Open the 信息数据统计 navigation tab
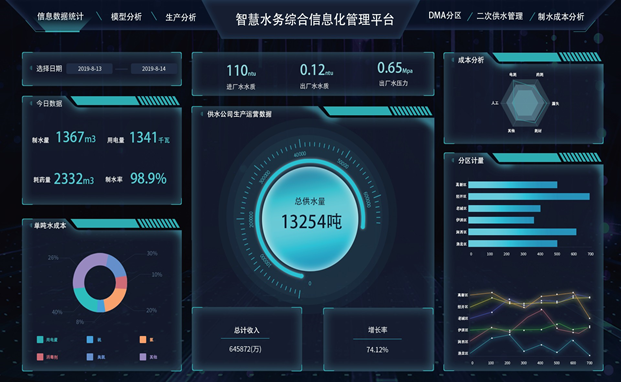The height and width of the screenshot is (382, 621). (x=60, y=17)
